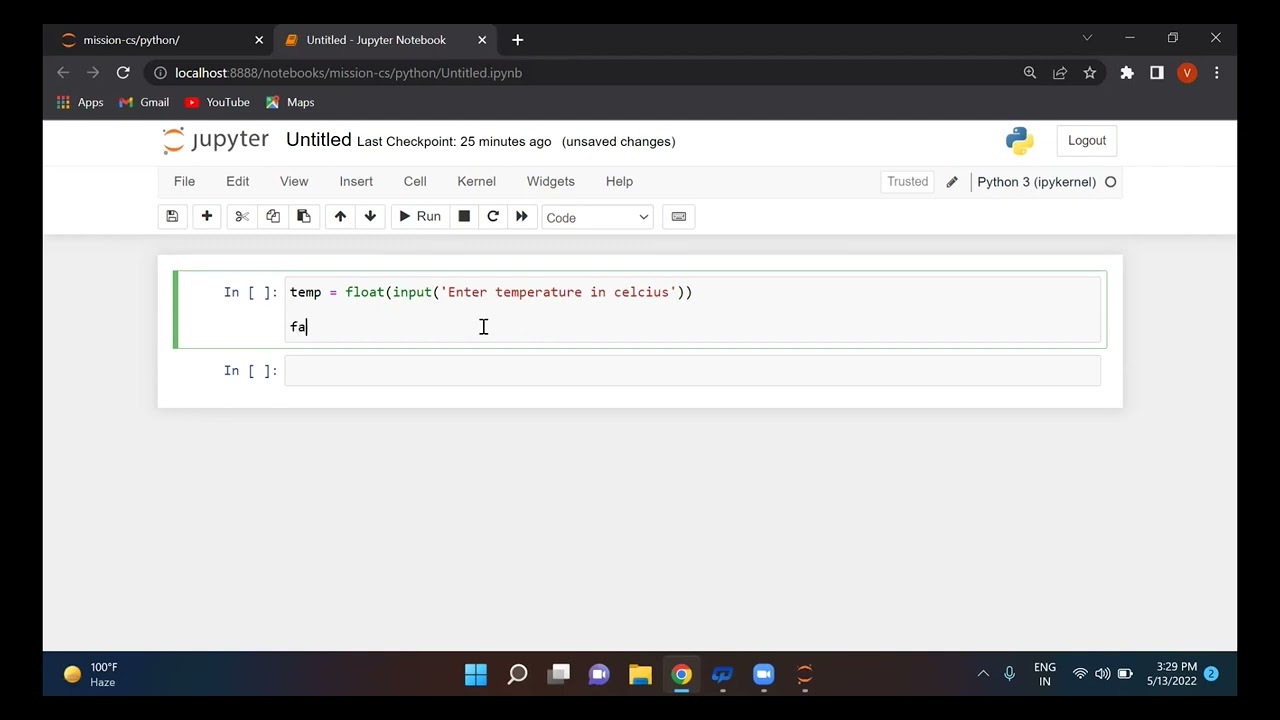The image size is (1280, 720).
Task: Open the Gmail bookmark
Action: click(x=144, y=102)
